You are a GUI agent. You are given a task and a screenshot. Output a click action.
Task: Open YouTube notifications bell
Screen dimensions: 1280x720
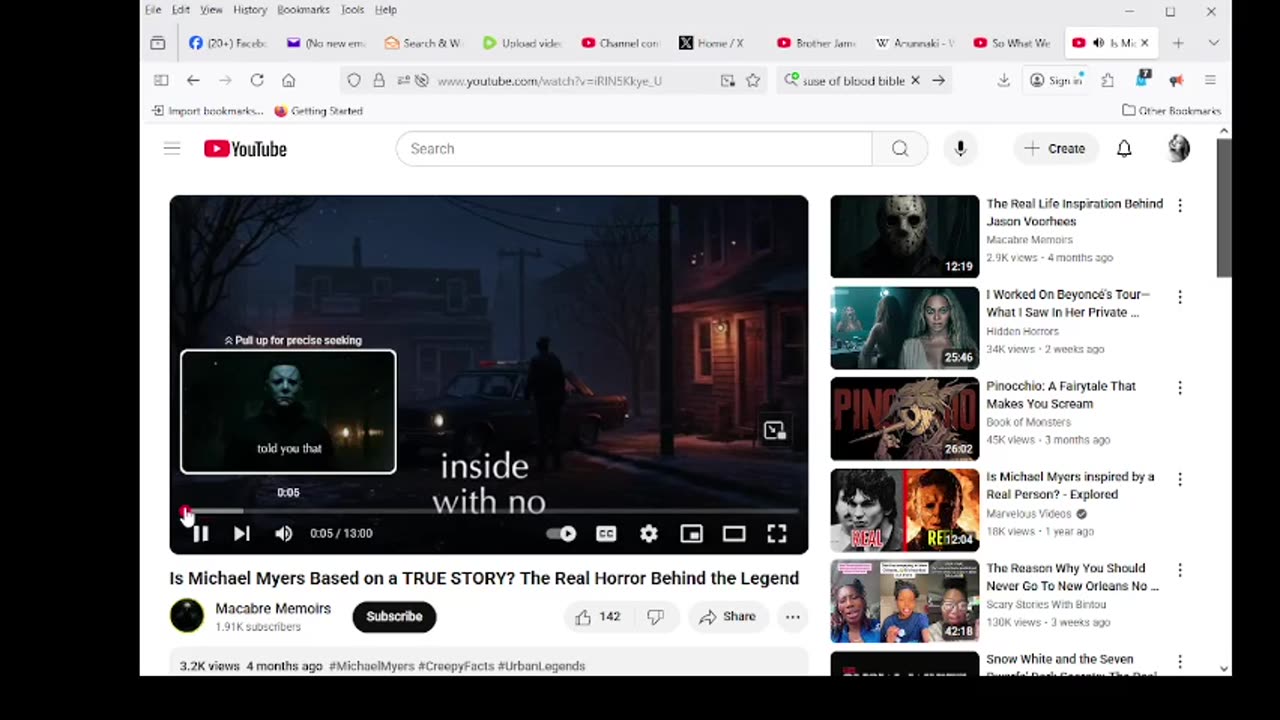[x=1124, y=149]
